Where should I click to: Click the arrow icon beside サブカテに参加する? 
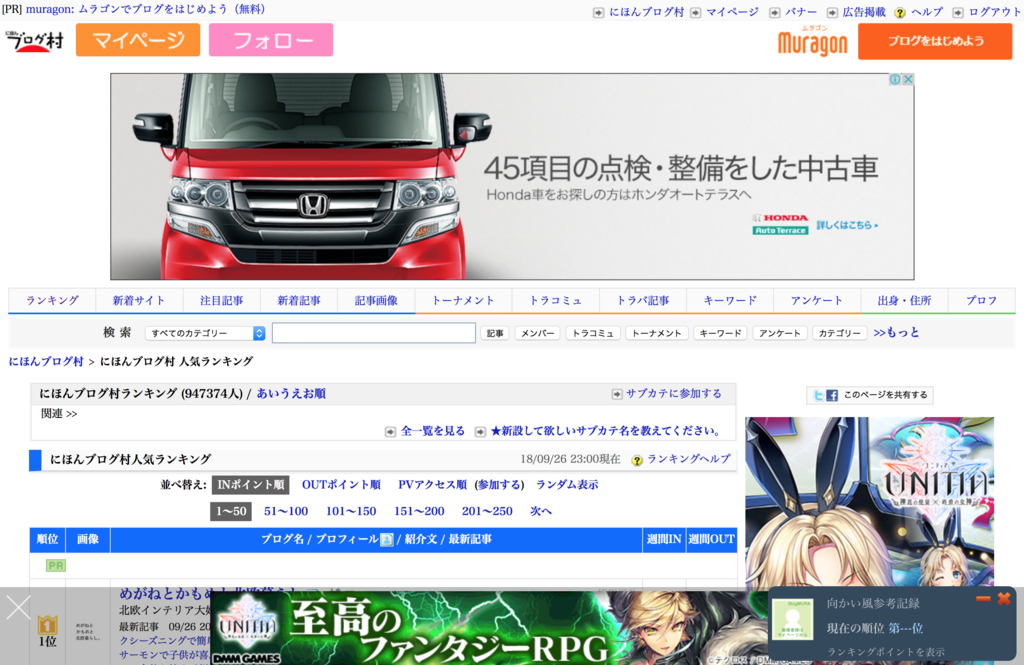(616, 394)
